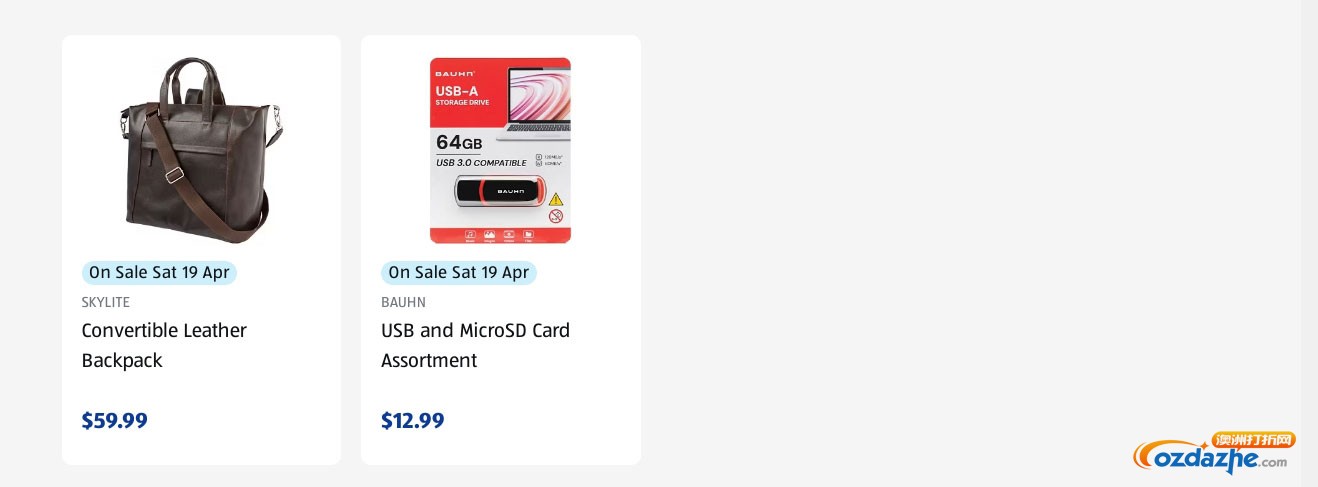
Task: Click the USB-A Storage Drive heading on package
Action: pos(462,95)
